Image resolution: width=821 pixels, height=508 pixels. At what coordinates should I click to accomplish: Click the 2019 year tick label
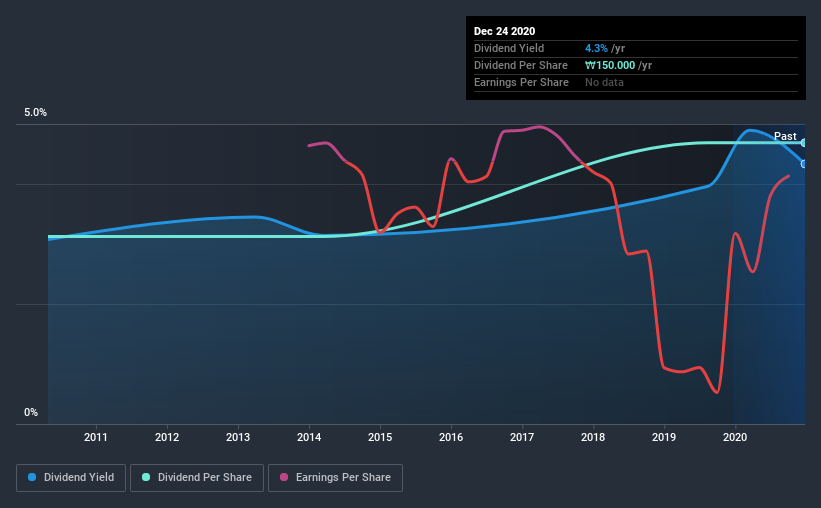point(664,437)
